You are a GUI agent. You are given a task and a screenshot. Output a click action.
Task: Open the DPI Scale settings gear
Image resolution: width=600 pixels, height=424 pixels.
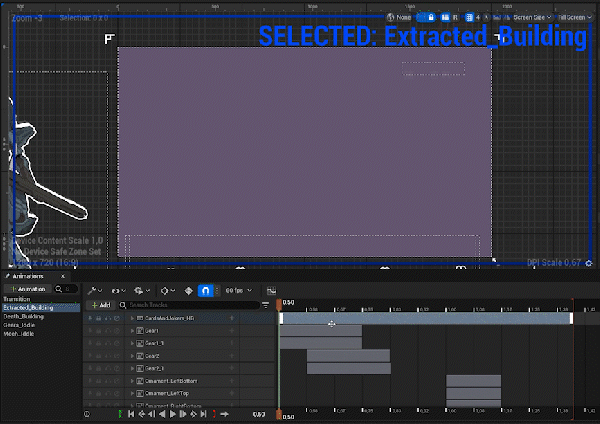[589, 263]
